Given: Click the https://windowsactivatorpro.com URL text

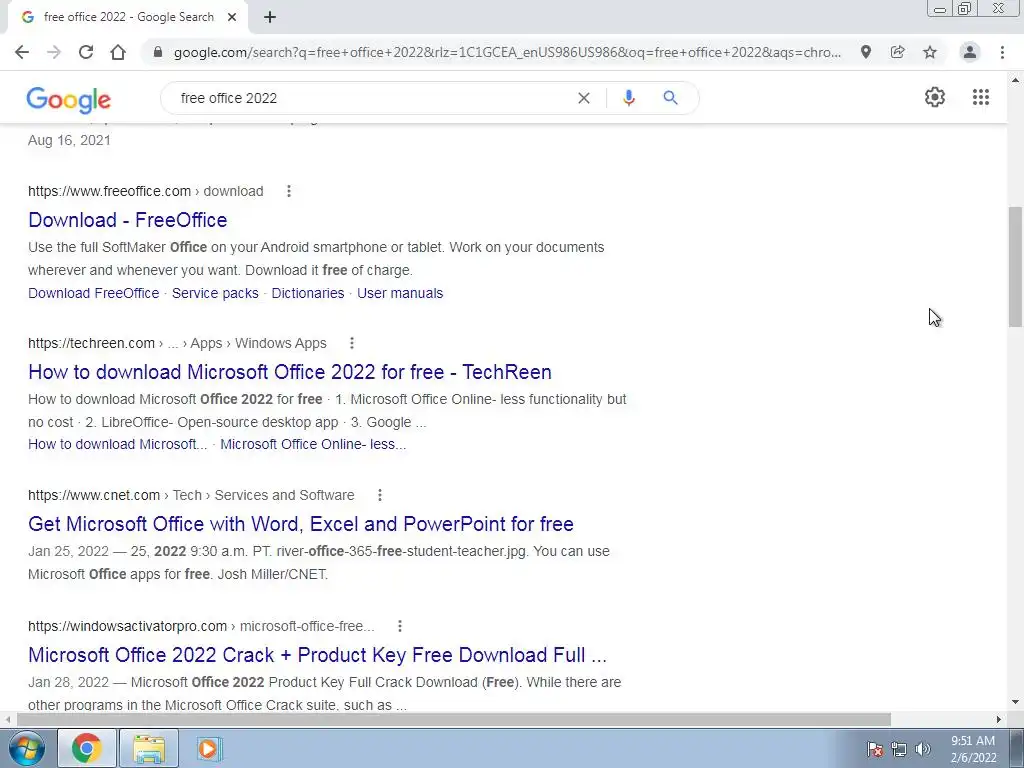Looking at the screenshot, I should (127, 626).
